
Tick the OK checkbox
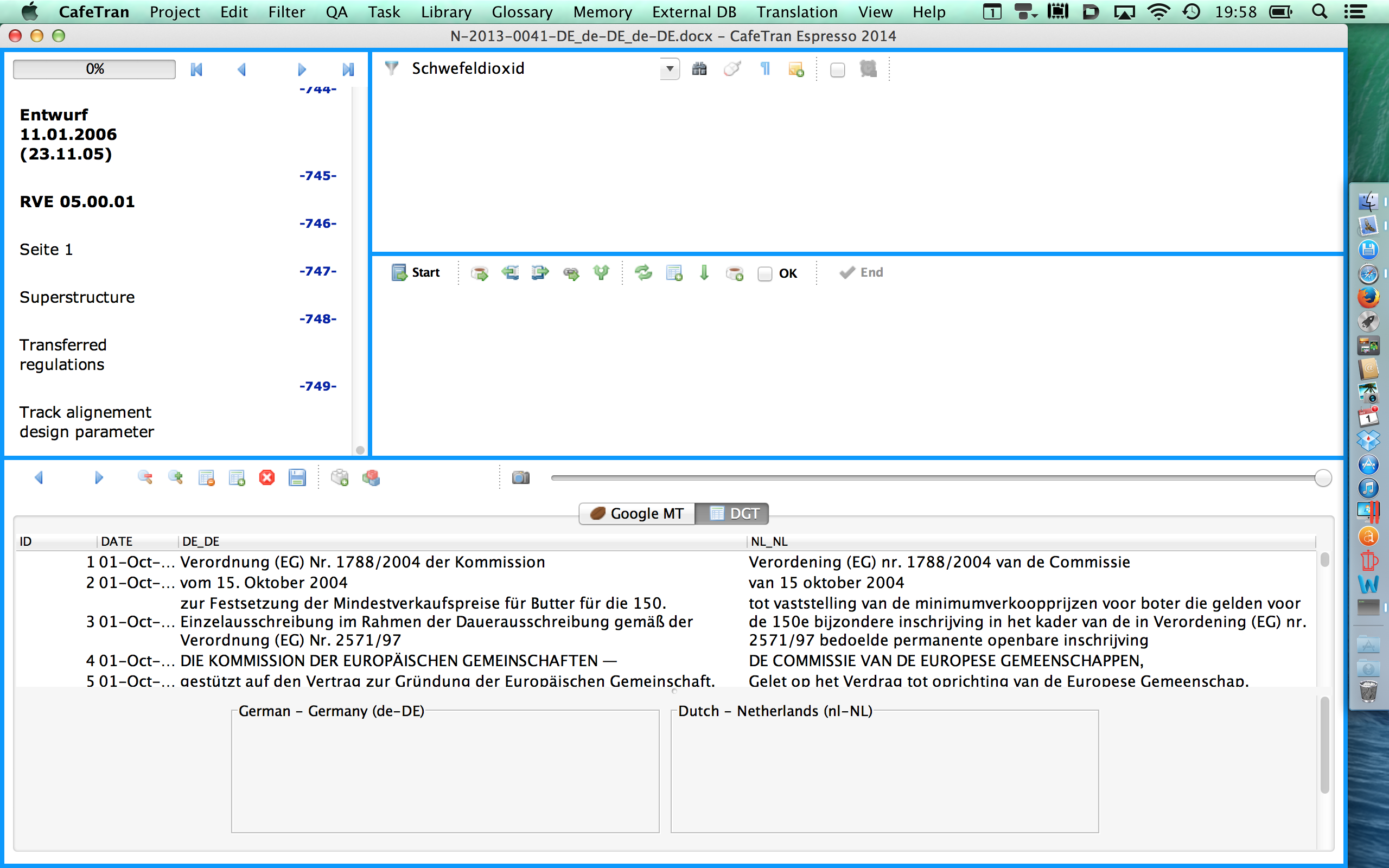tap(764, 274)
